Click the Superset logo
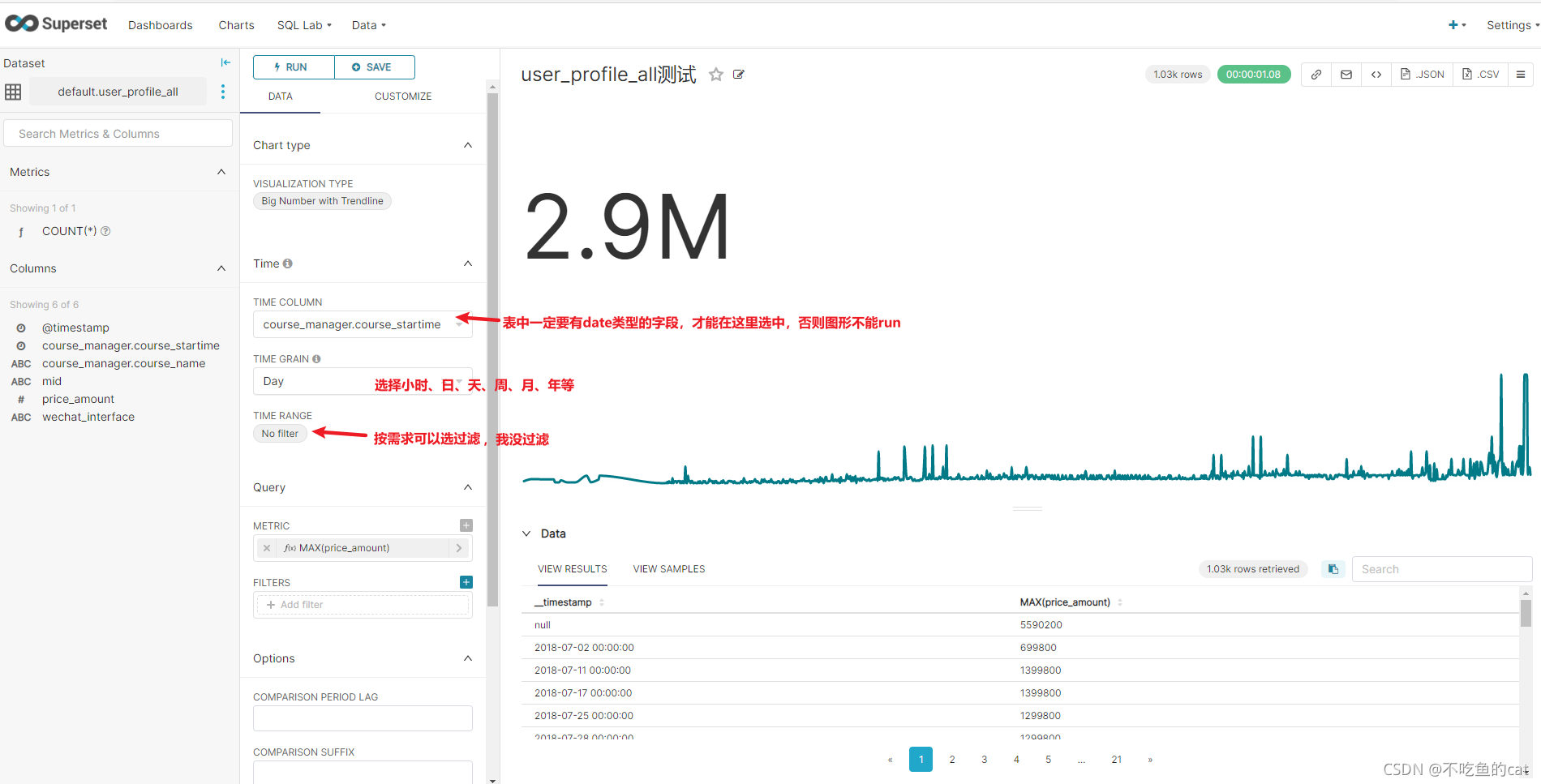The height and width of the screenshot is (784, 1541). pos(56,24)
